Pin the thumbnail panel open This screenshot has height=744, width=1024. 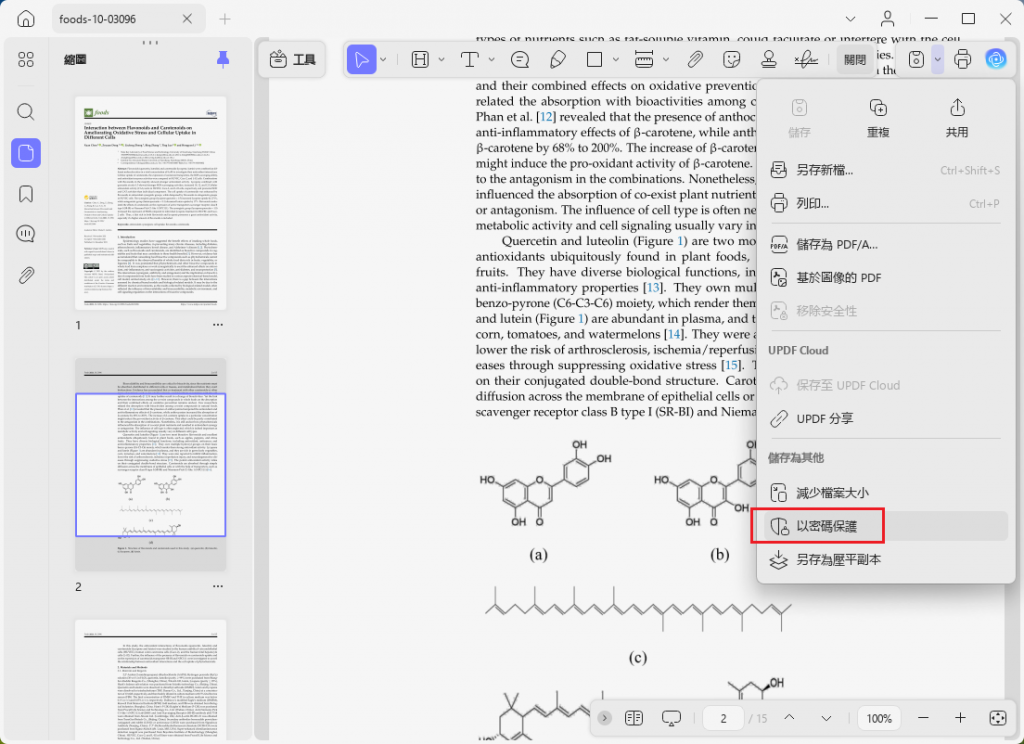pyautogui.click(x=224, y=59)
